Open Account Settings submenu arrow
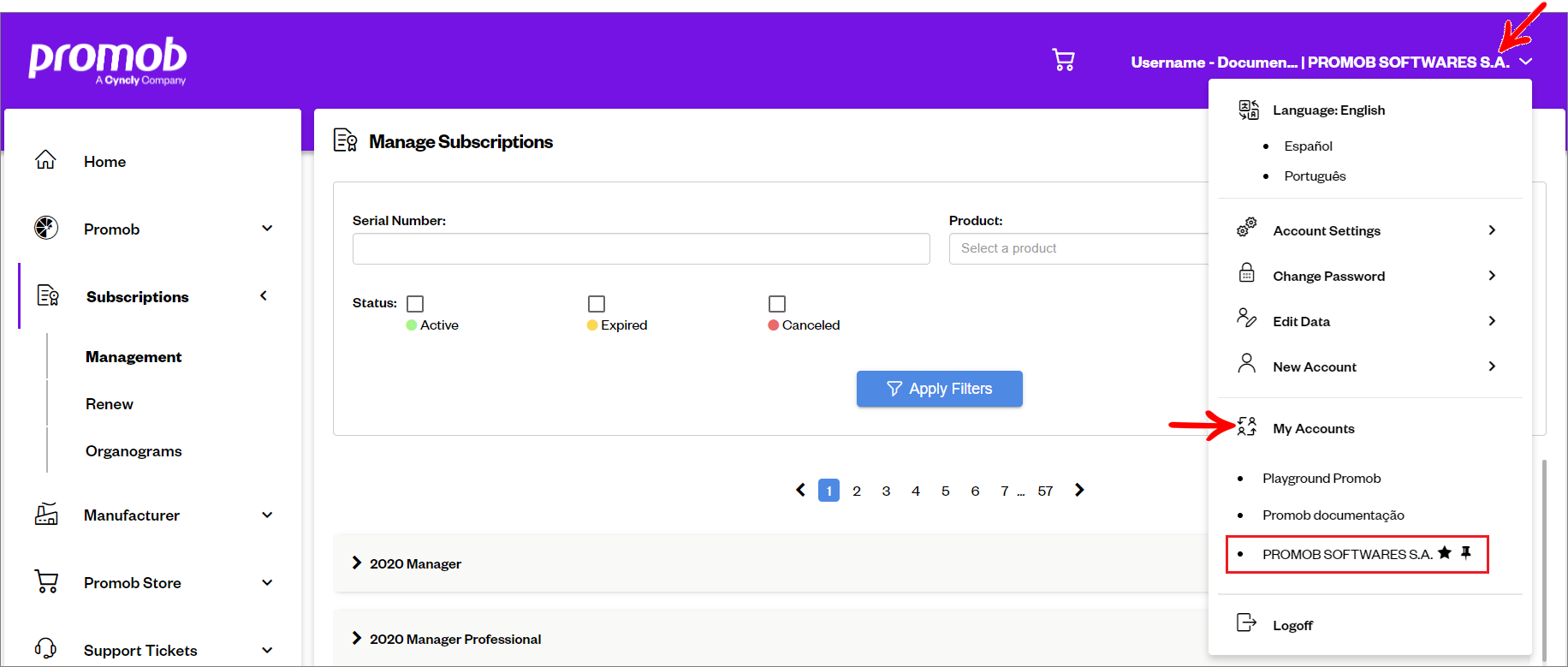Image resolution: width=1568 pixels, height=667 pixels. pyautogui.click(x=1492, y=229)
